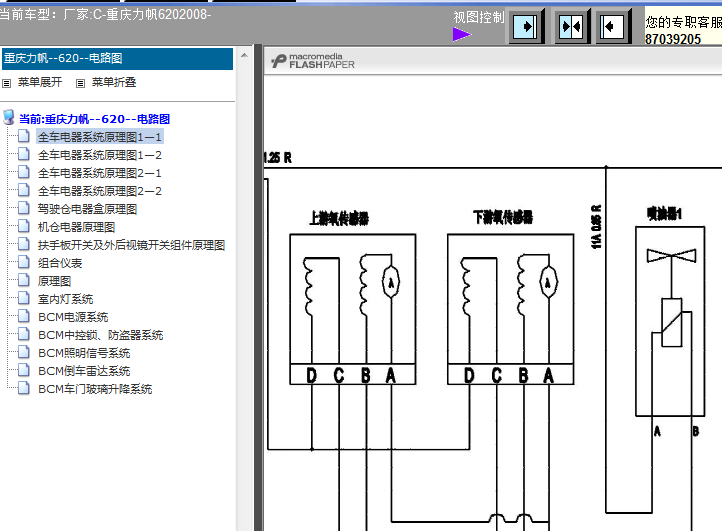Click page icon beside BCM倒车雷达系统
The image size is (722, 531).
click(24, 370)
